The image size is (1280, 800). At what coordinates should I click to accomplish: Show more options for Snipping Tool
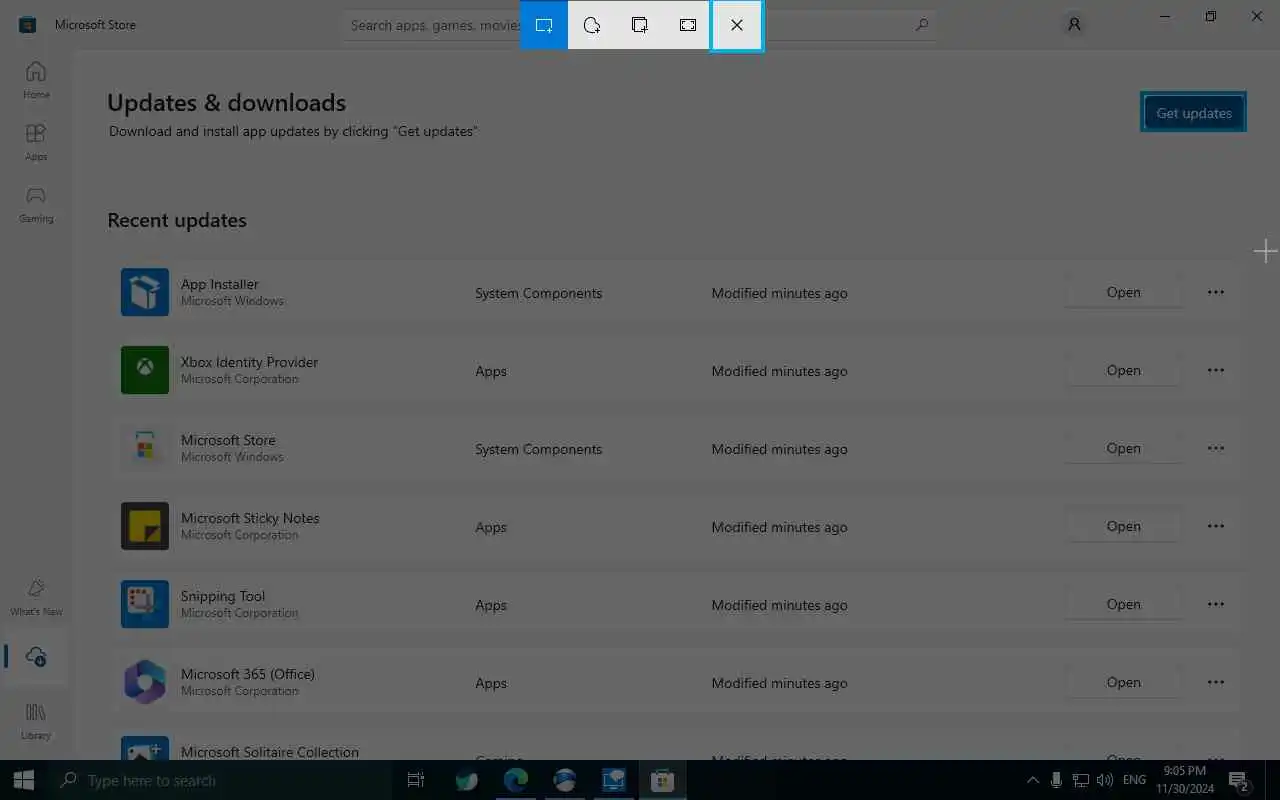click(1216, 604)
